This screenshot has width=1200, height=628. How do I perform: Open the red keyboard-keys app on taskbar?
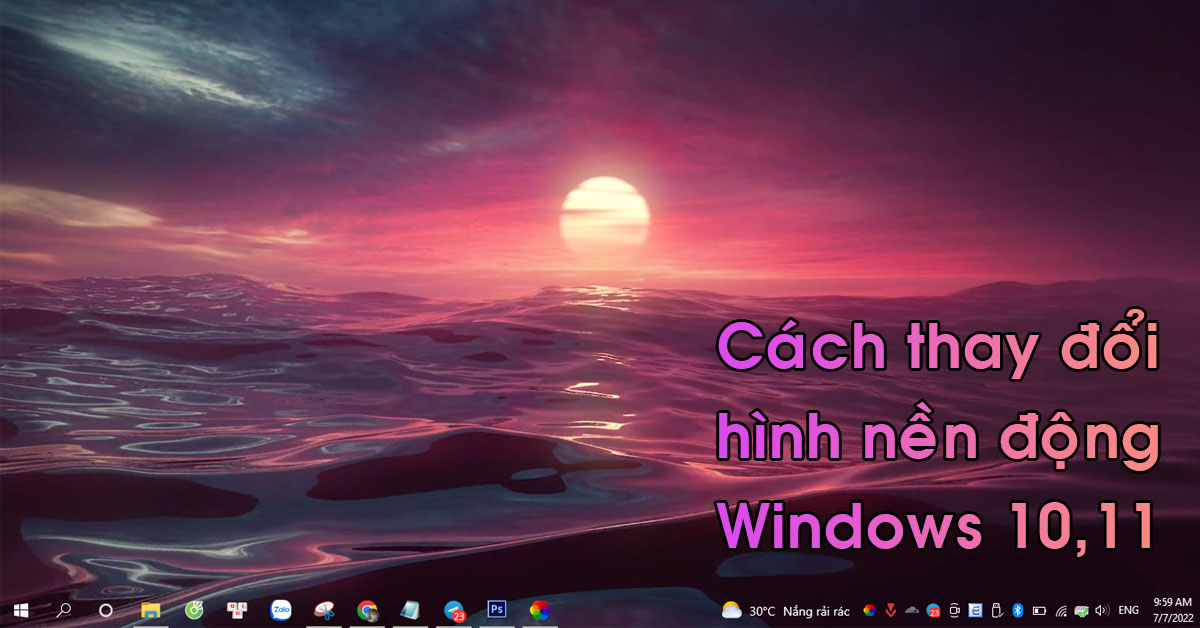click(x=237, y=610)
